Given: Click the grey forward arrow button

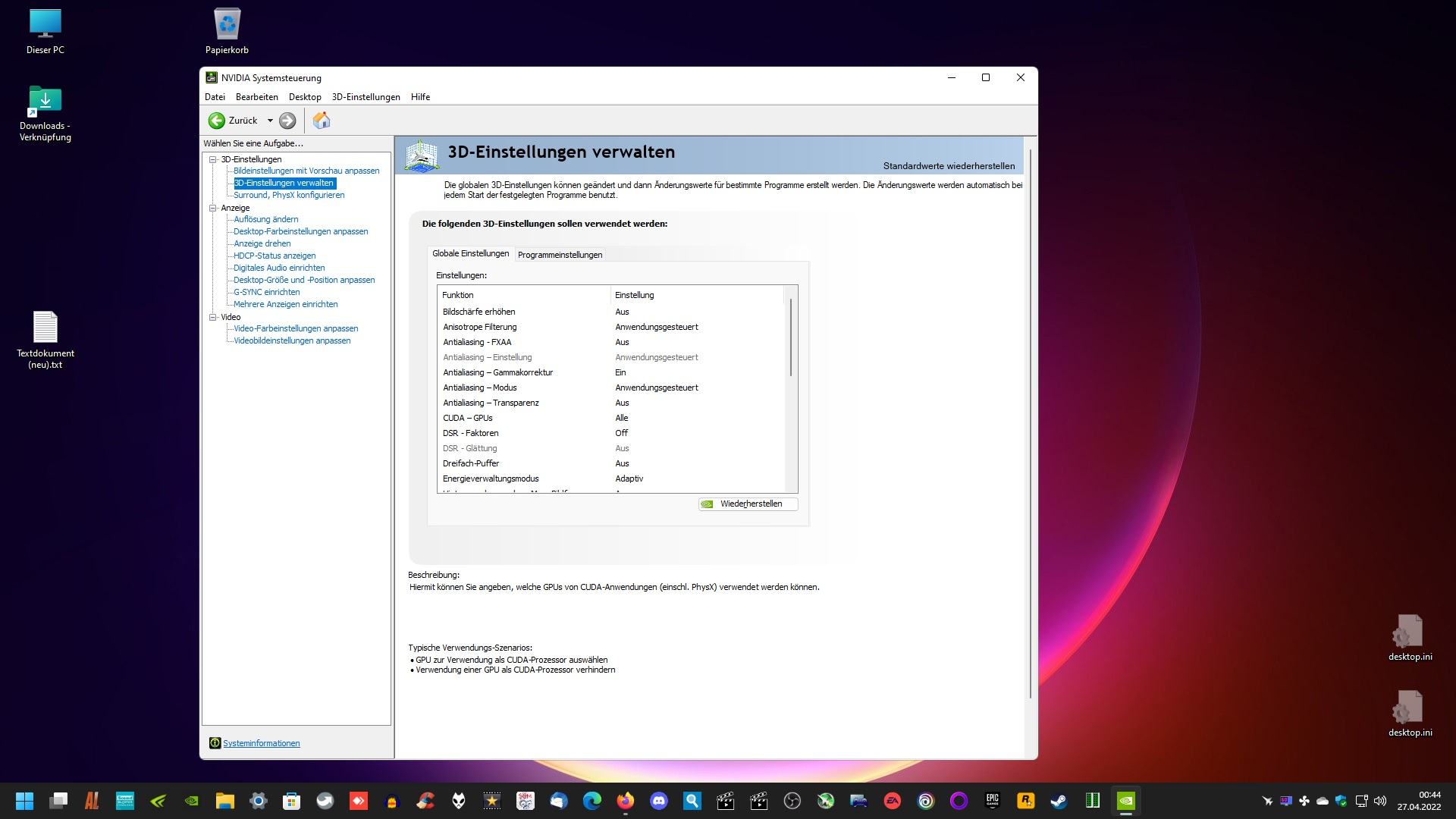Looking at the screenshot, I should [287, 121].
